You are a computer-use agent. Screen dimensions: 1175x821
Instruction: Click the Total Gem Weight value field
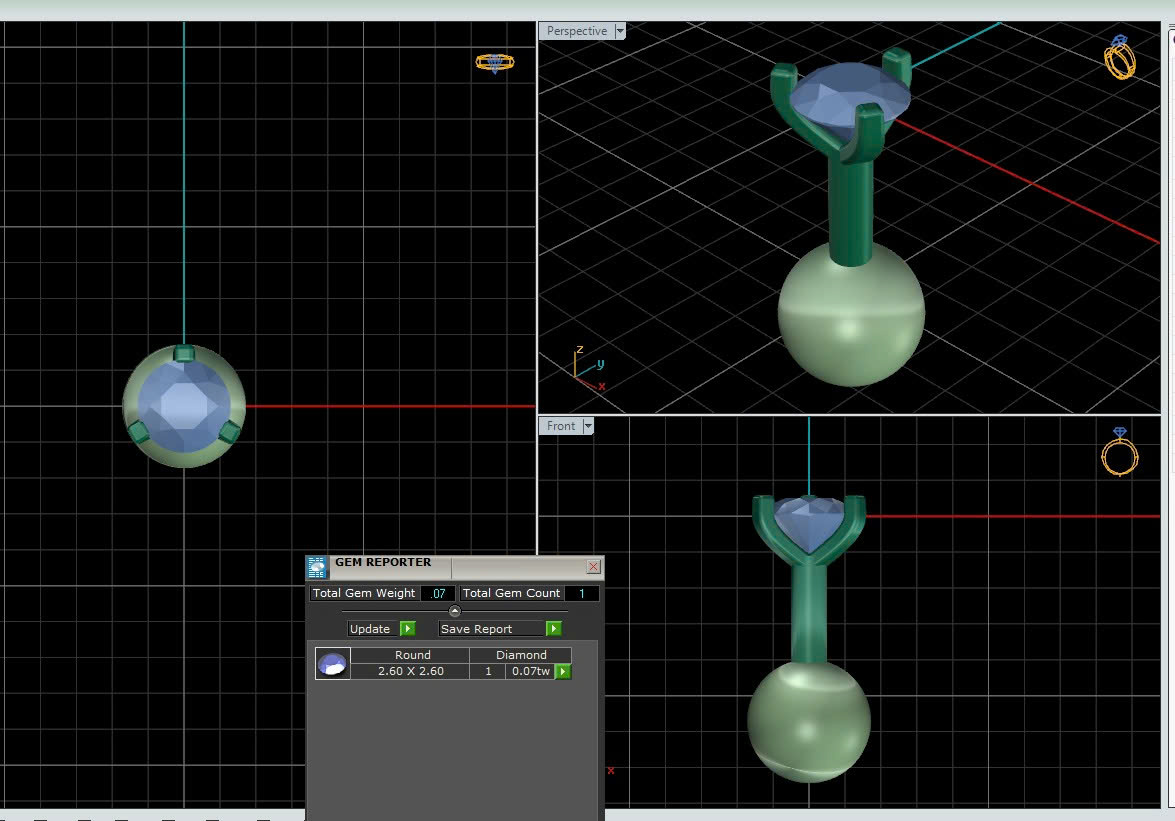[437, 593]
